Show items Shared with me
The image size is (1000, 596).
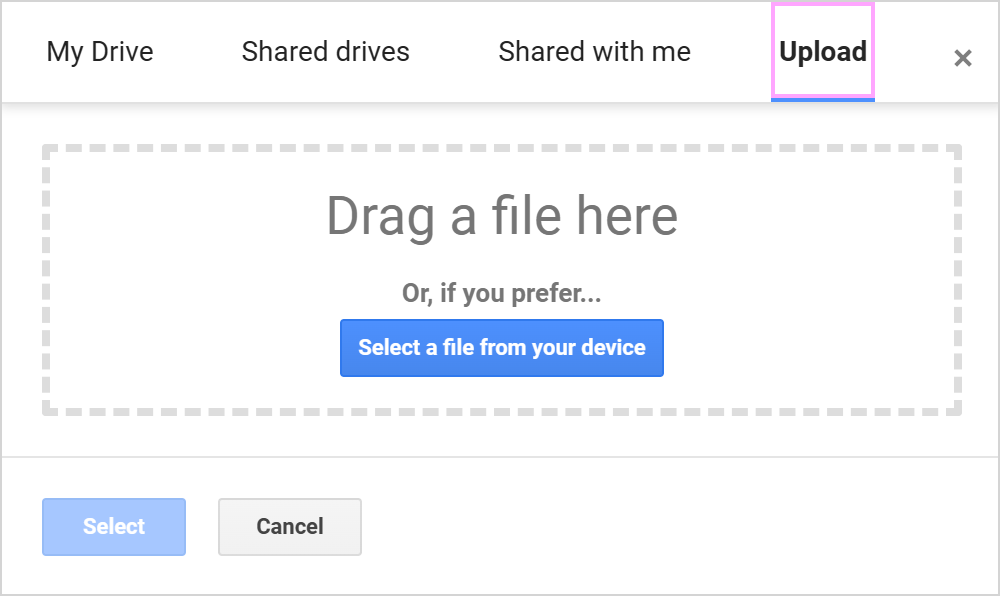pyautogui.click(x=594, y=52)
